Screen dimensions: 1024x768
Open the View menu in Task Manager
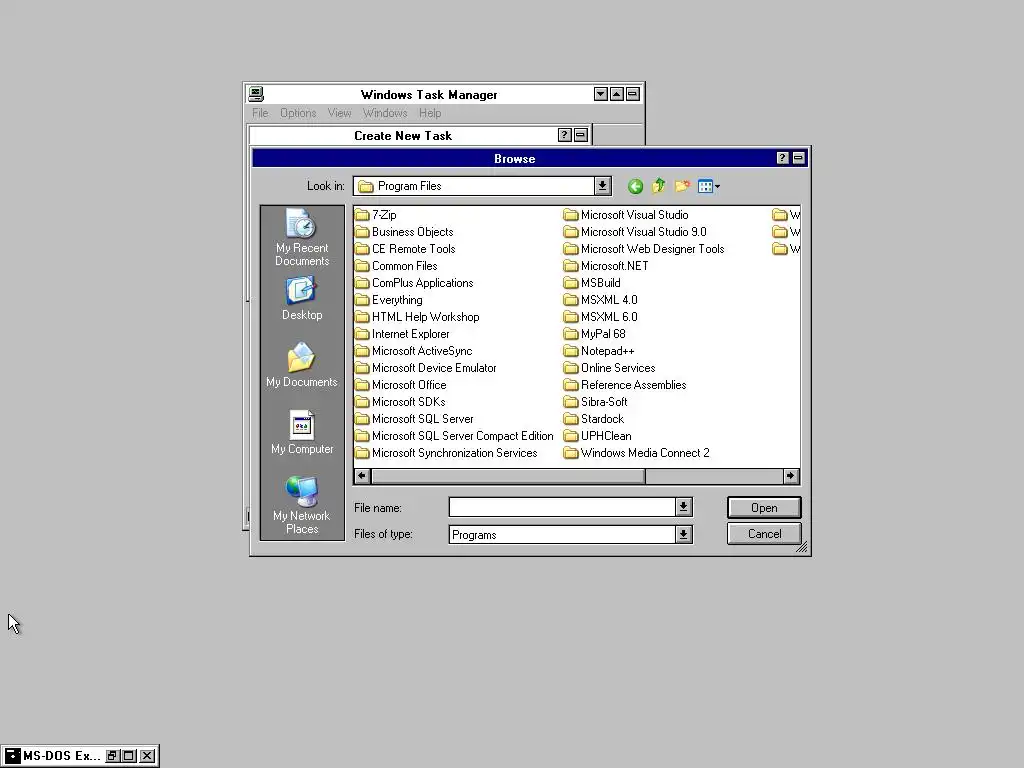pos(340,113)
